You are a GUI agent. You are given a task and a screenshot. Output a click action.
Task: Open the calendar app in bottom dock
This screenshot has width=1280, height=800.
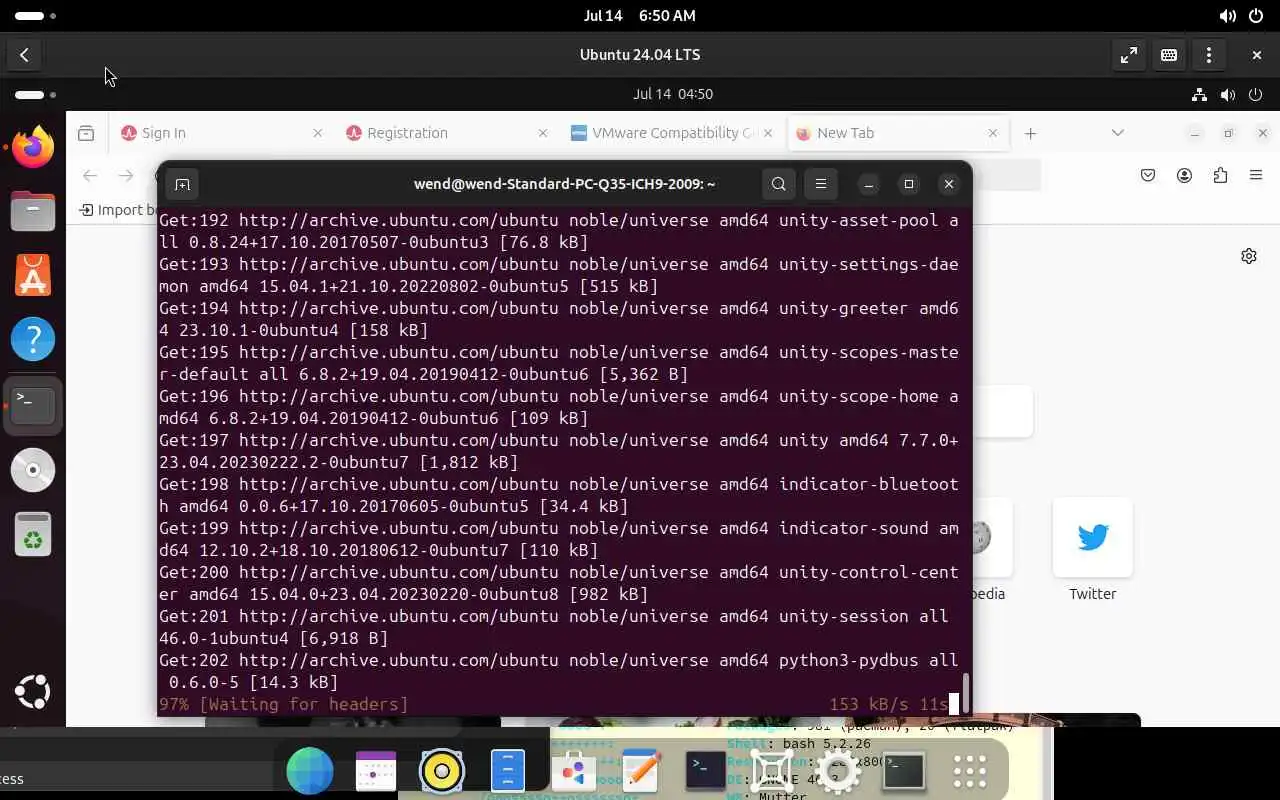point(376,771)
